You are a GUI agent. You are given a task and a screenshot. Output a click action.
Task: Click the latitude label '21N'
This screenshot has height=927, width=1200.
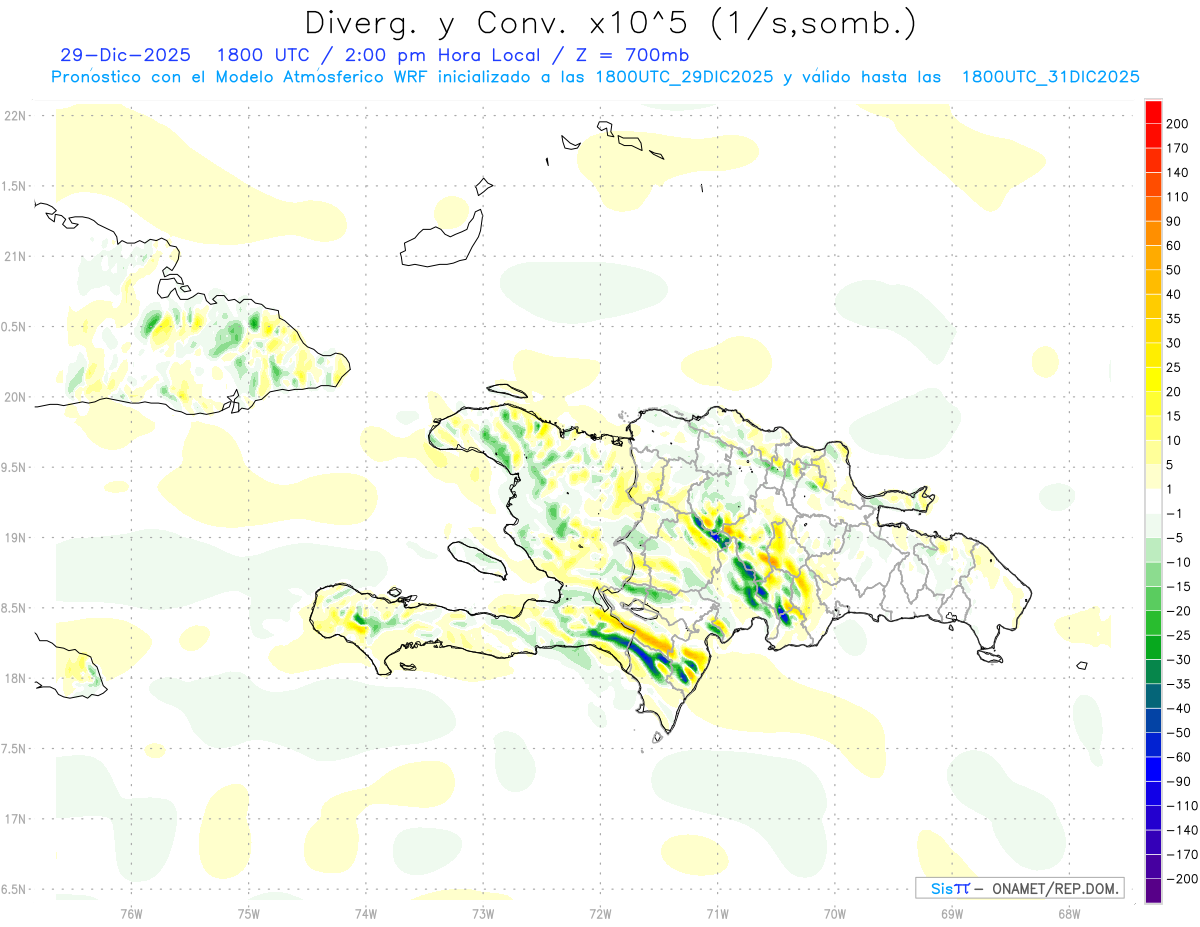tap(15, 257)
